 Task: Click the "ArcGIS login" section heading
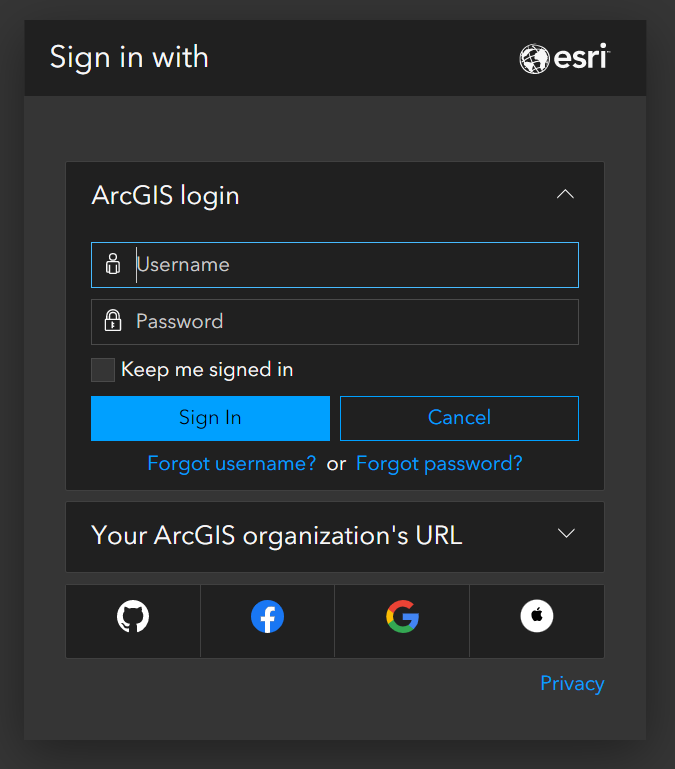coord(166,195)
